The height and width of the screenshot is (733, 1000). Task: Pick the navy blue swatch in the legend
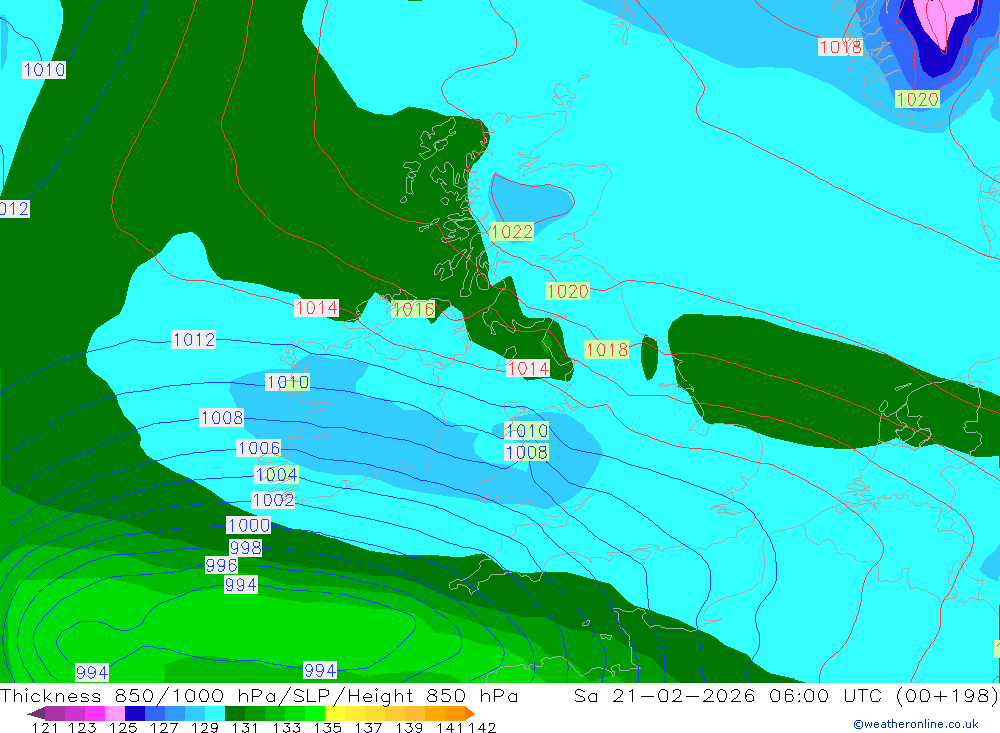[135, 713]
